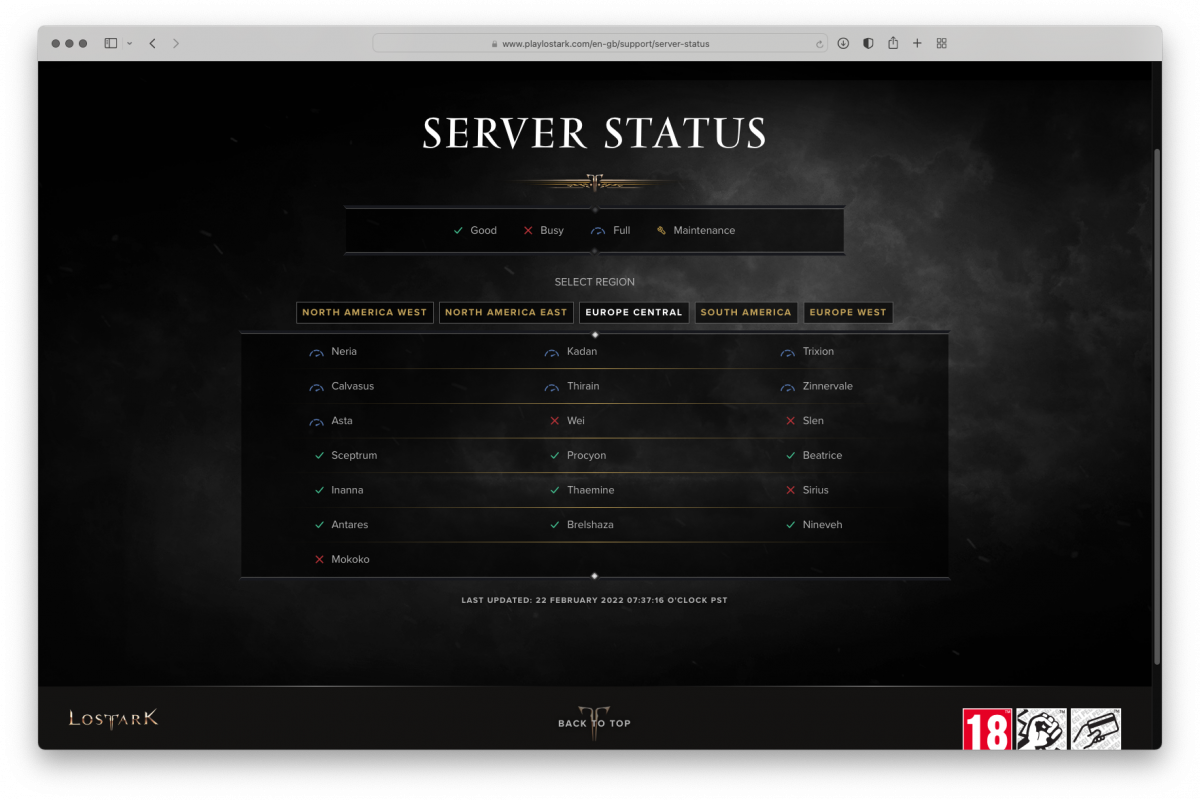Select the North America West region tab

(364, 313)
